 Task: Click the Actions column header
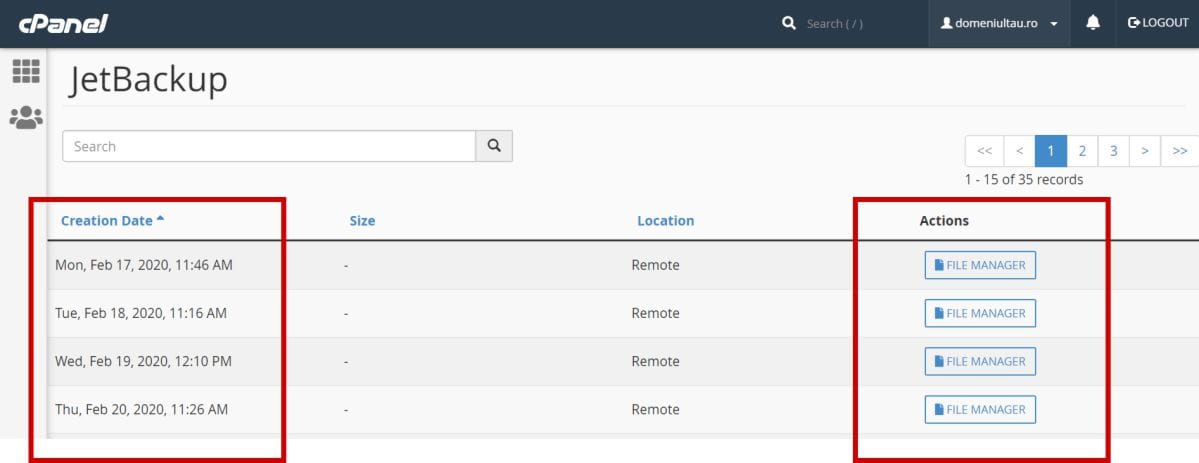[944, 220]
